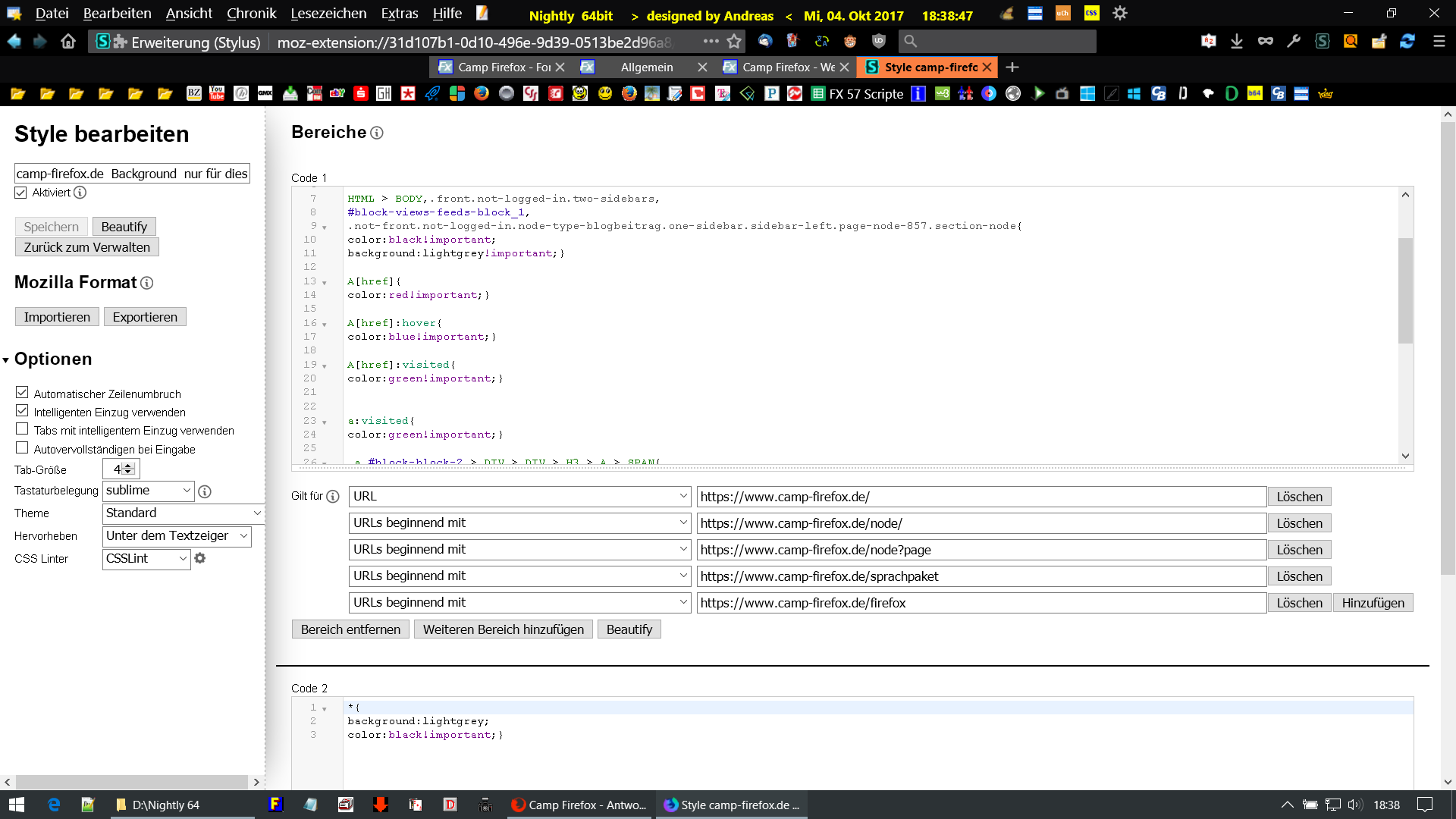Viewport: 1456px width, 819px height.
Task: Bookmark page with the star icon
Action: tap(734, 42)
